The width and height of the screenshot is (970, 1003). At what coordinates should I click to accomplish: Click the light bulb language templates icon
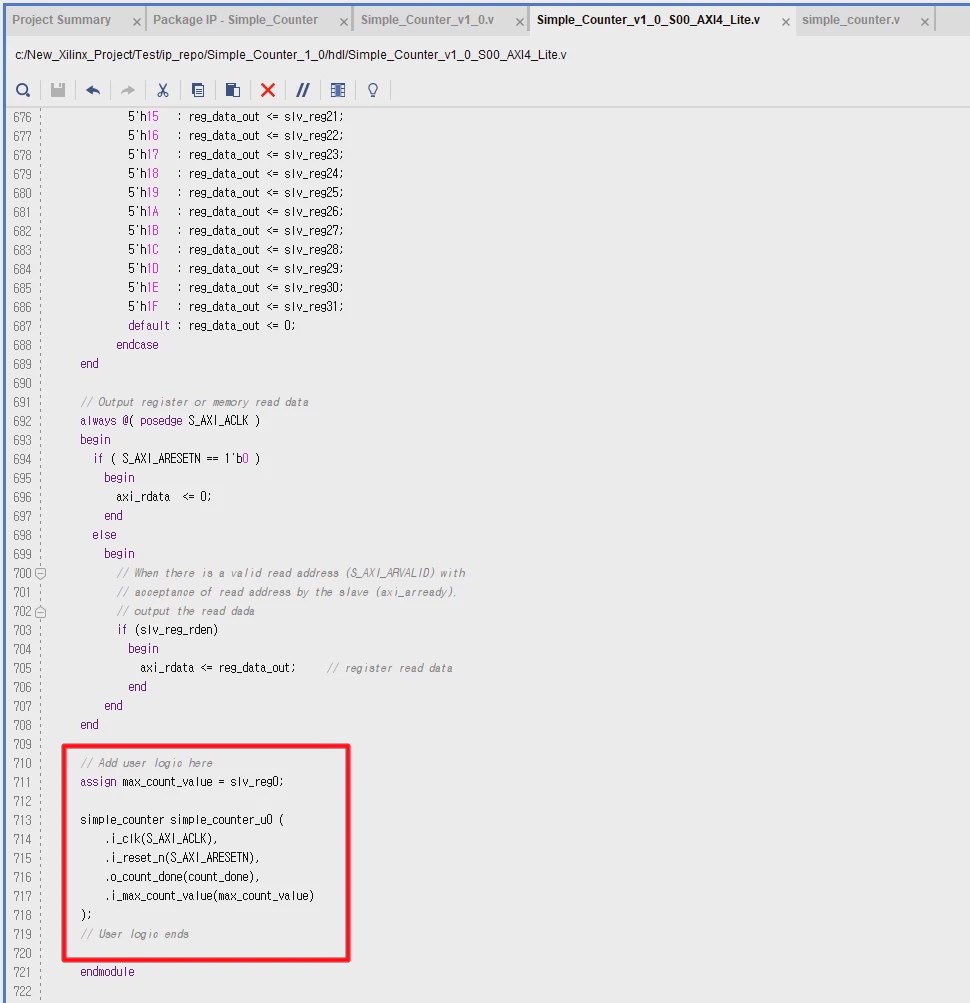tap(372, 90)
